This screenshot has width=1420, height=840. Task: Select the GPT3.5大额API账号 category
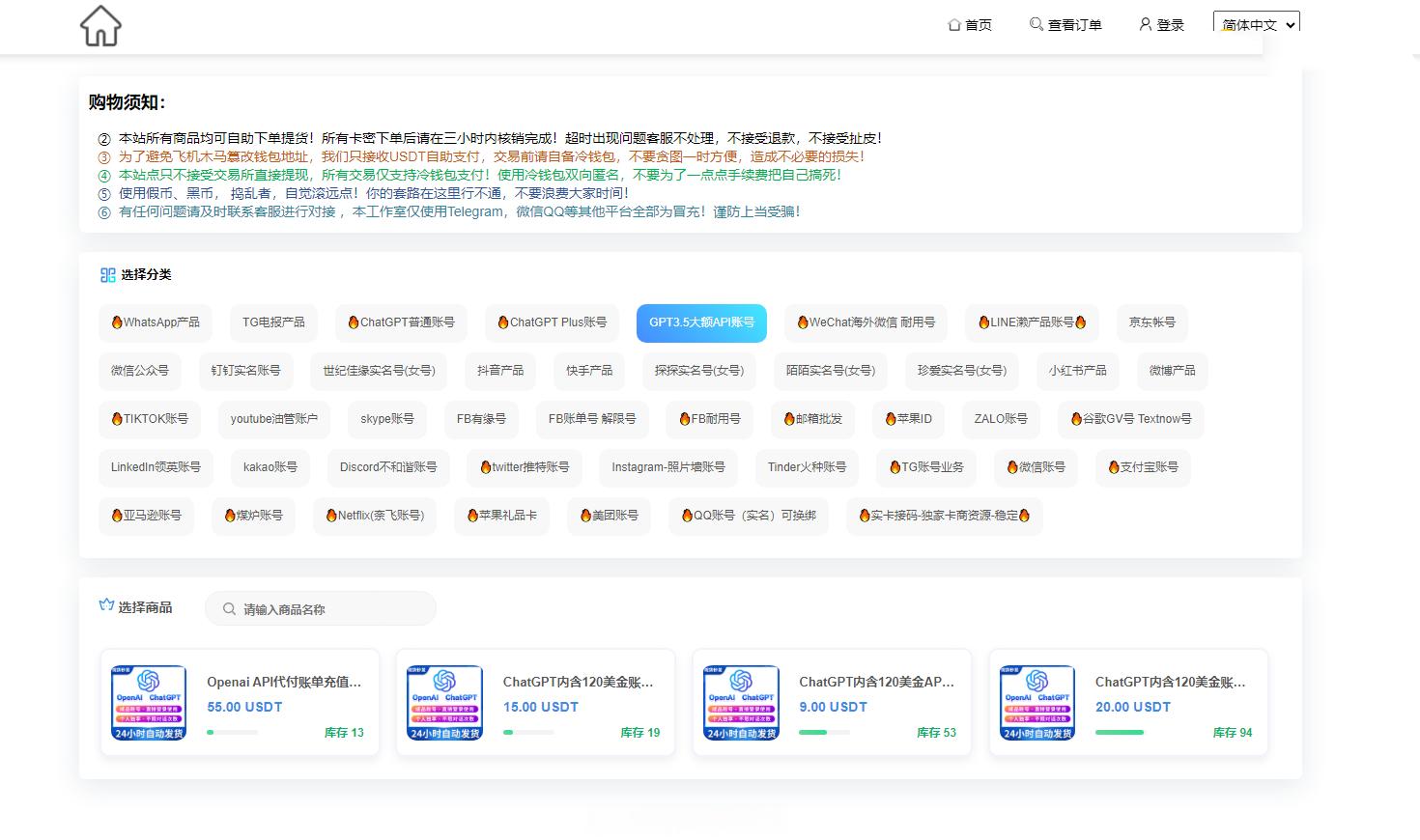point(701,322)
